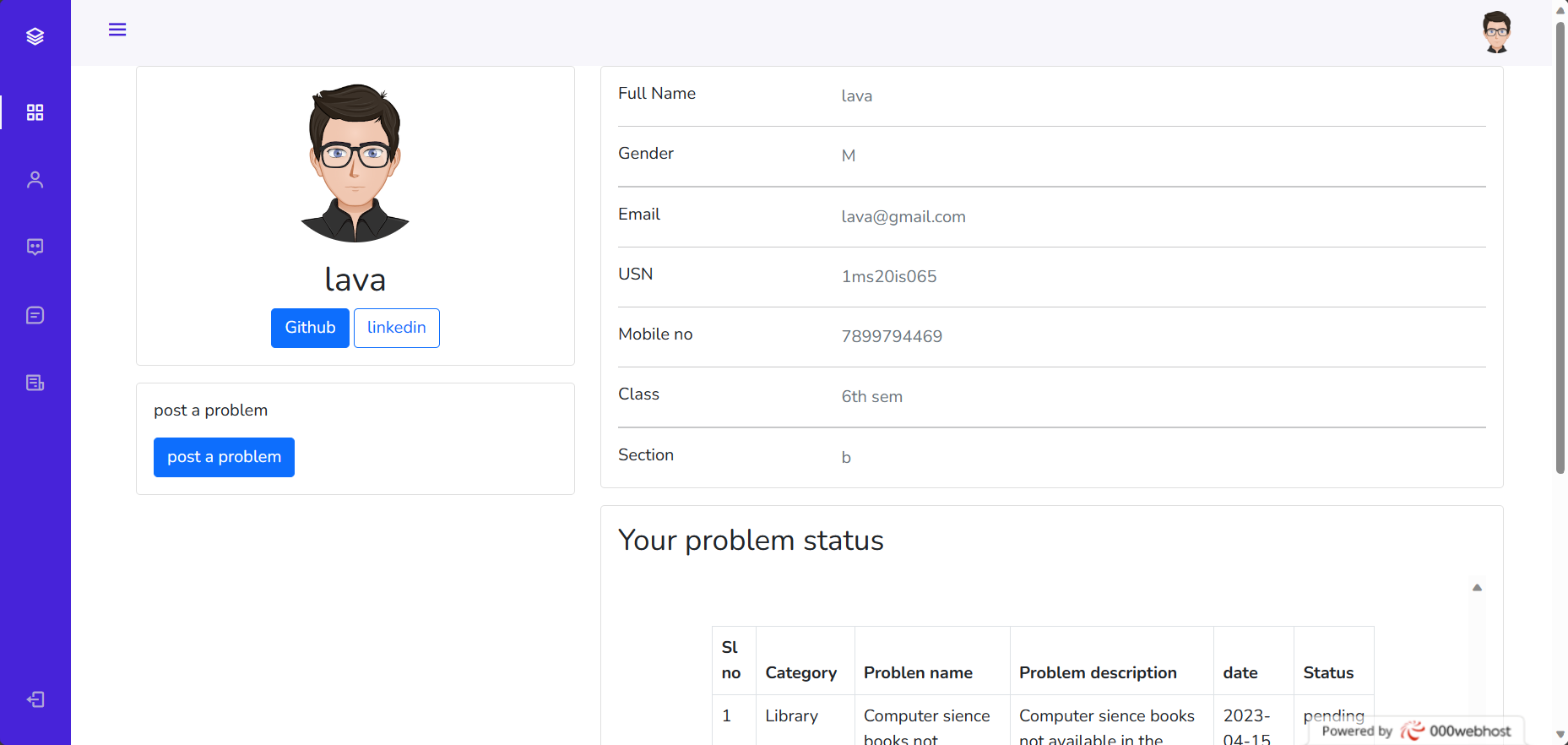This screenshot has height=745, width=1568.
Task: Click the Category column header
Action: [800, 672]
